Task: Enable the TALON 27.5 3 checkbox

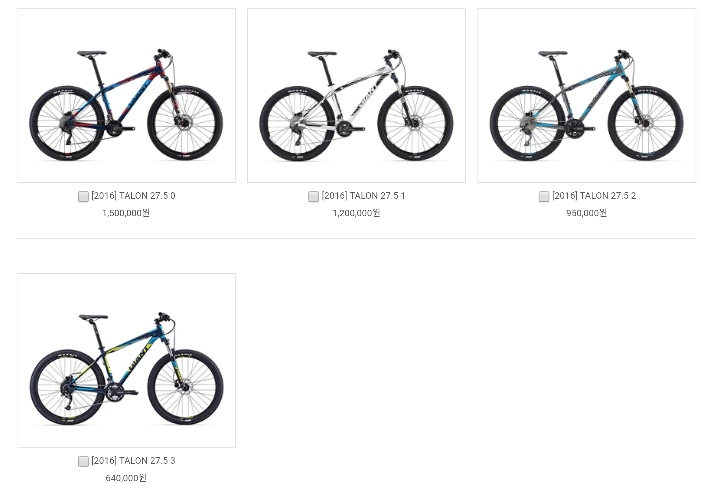Action: (83, 461)
